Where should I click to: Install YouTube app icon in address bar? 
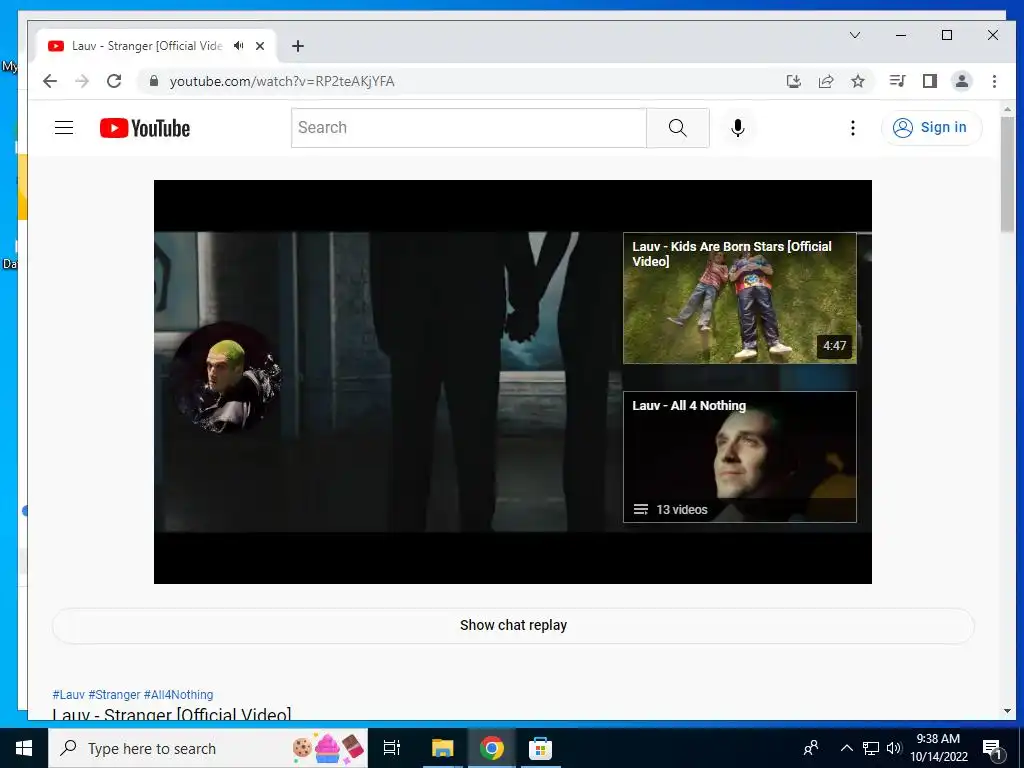click(x=793, y=81)
